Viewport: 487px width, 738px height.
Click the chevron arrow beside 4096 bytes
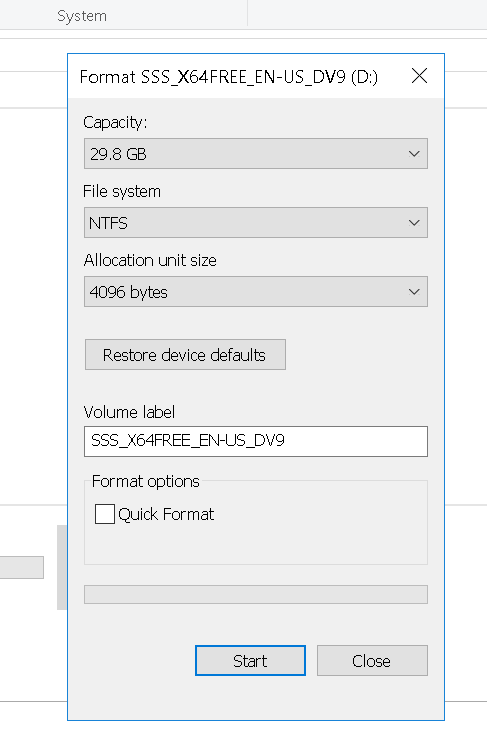414,292
